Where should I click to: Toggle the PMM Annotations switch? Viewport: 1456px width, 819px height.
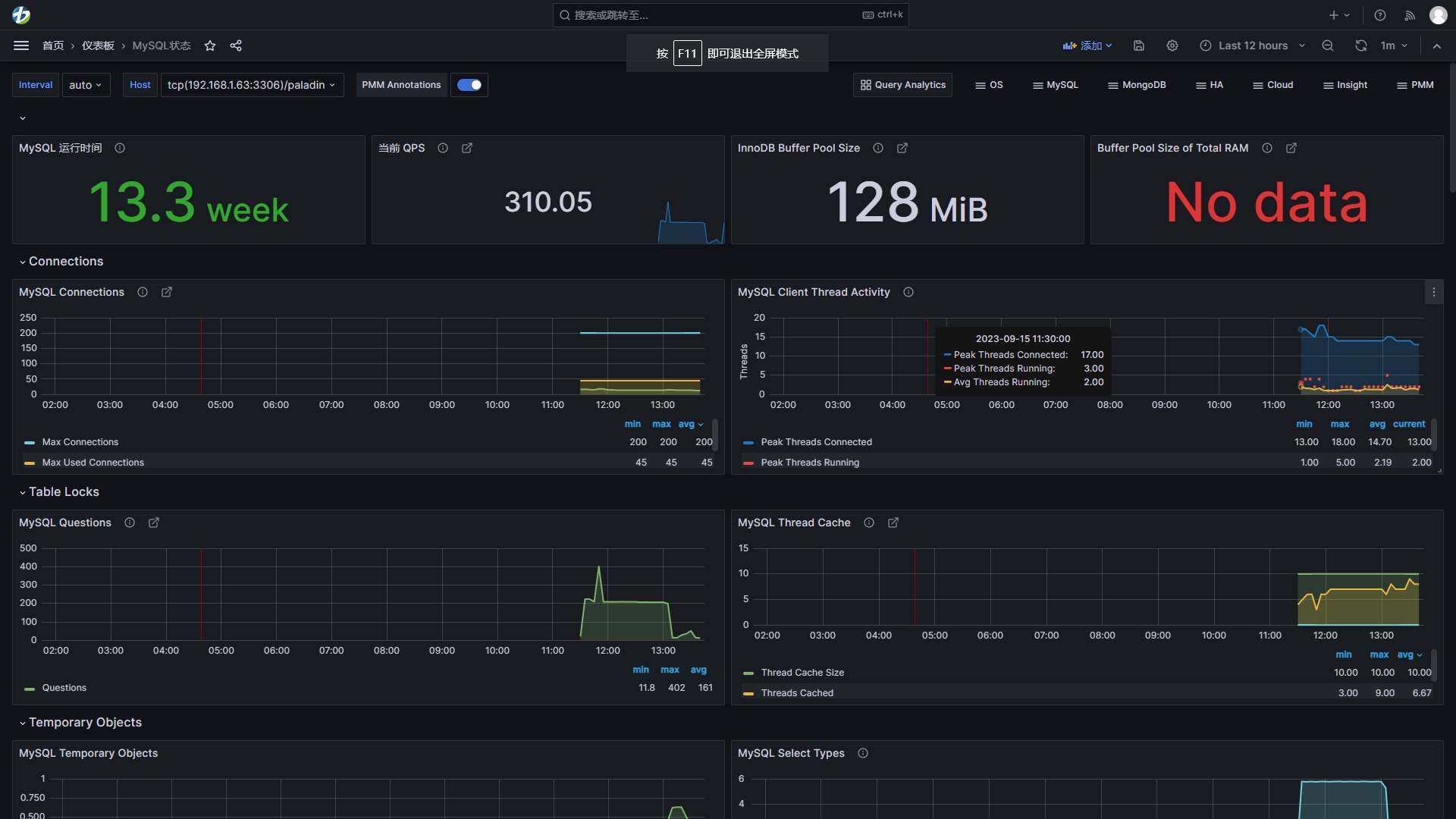[x=469, y=85]
